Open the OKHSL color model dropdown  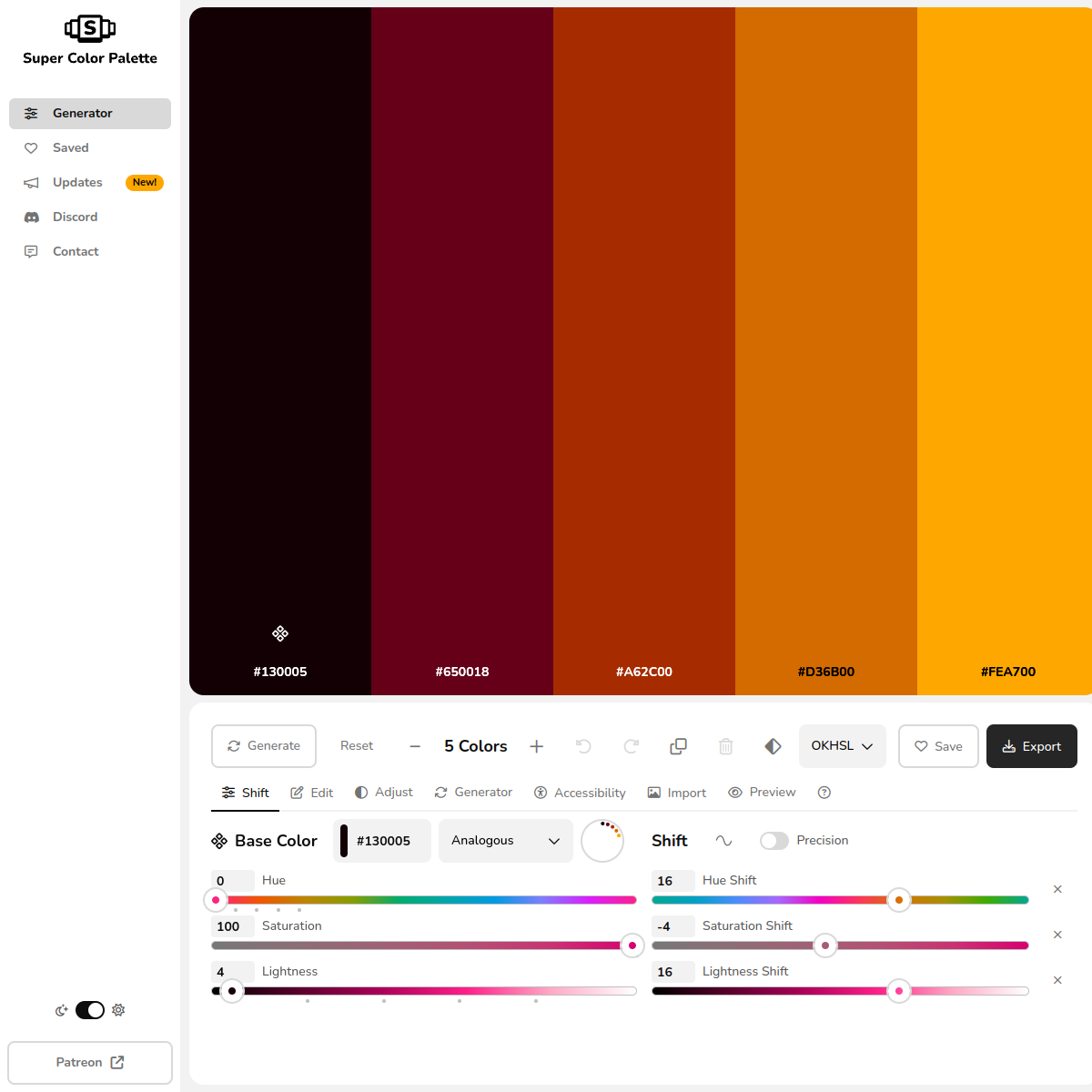(842, 746)
